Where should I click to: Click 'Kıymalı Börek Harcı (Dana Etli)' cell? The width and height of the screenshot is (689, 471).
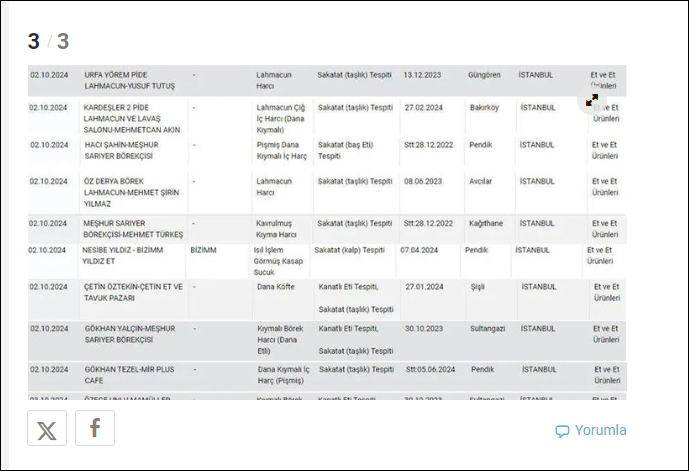click(x=280, y=340)
